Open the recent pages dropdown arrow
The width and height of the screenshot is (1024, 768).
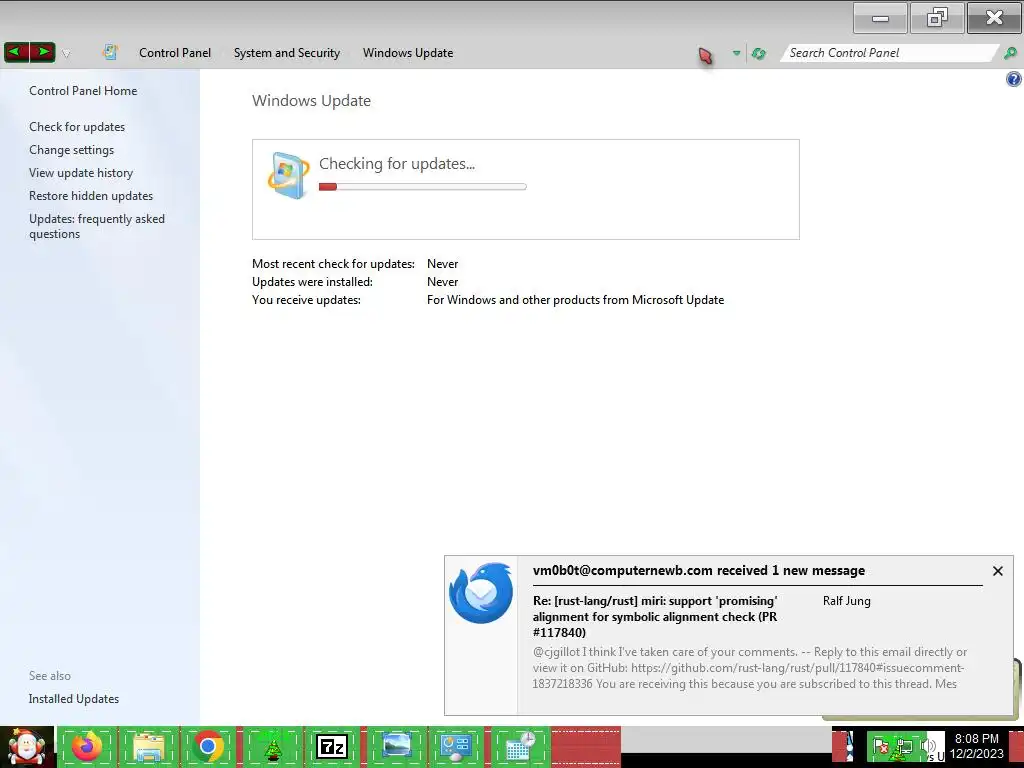[x=66, y=53]
